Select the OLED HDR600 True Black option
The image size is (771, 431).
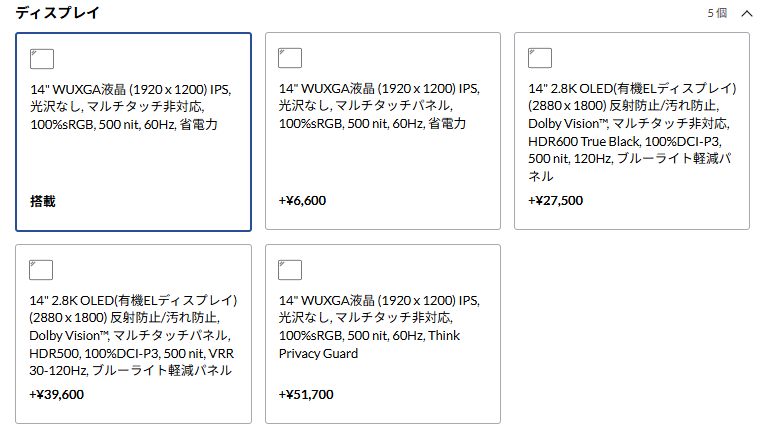[632, 131]
